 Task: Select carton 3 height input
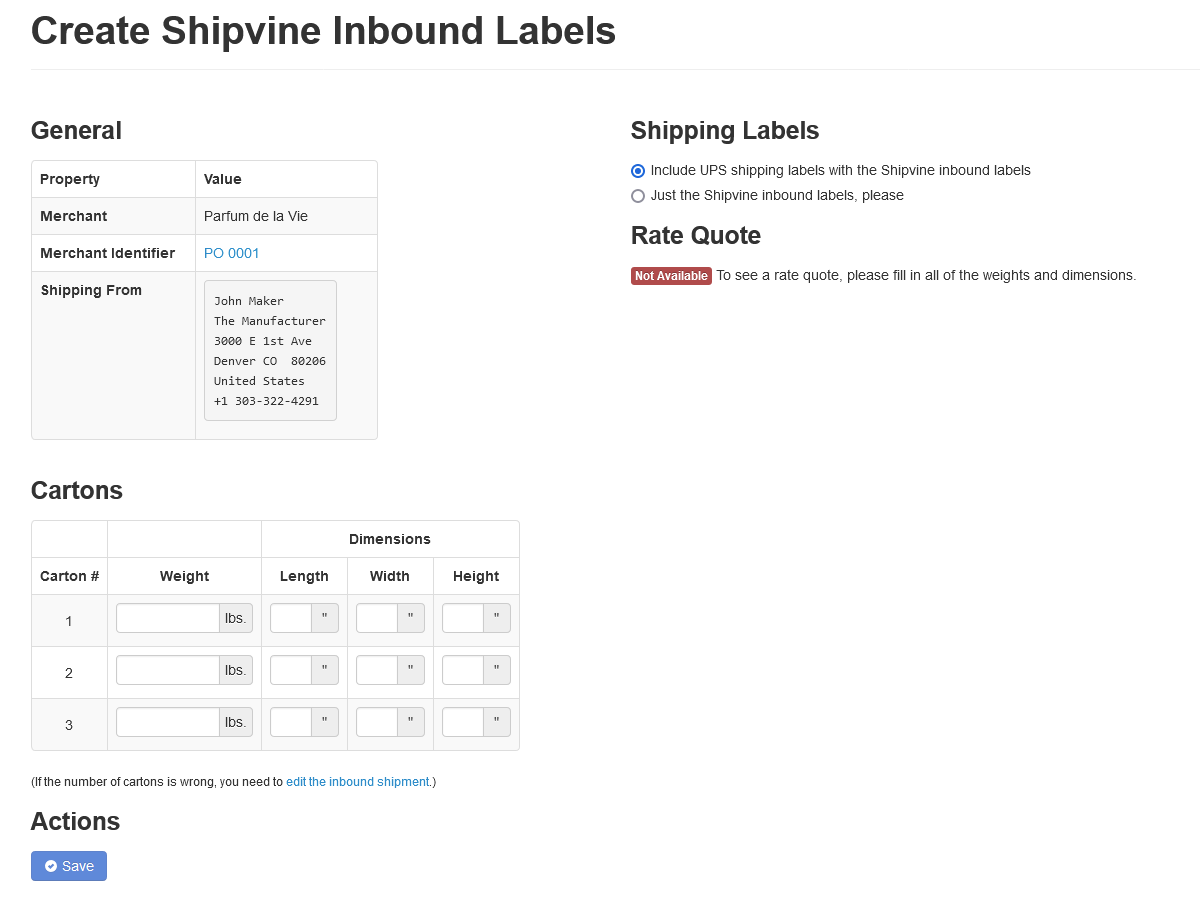coord(463,722)
